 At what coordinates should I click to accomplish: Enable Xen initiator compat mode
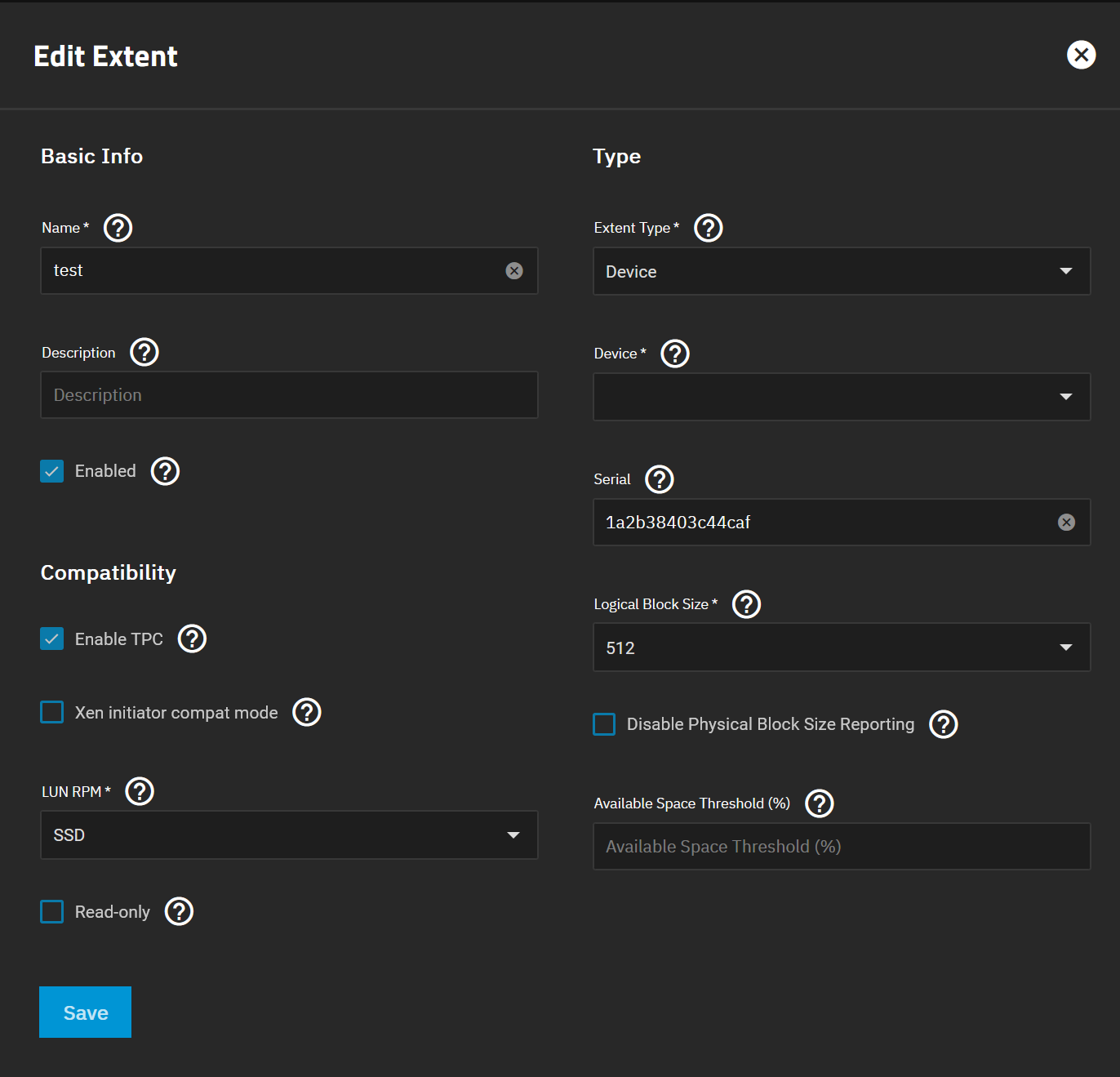(52, 712)
